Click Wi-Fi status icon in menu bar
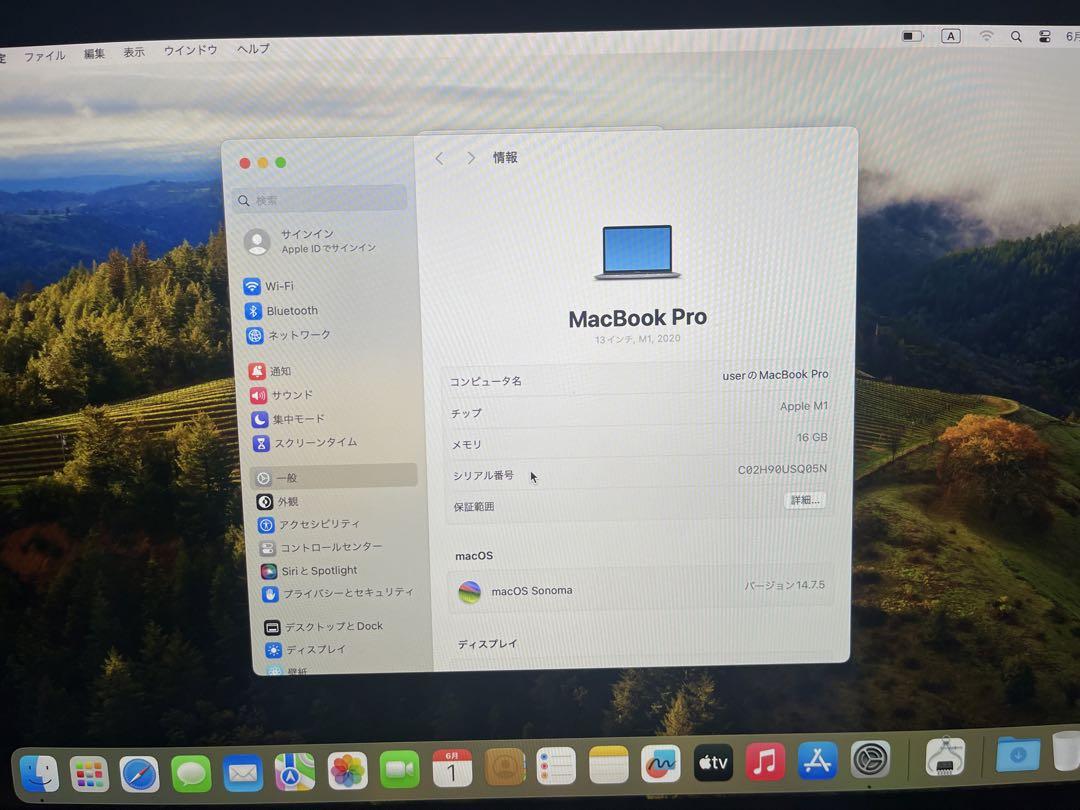 click(x=986, y=37)
